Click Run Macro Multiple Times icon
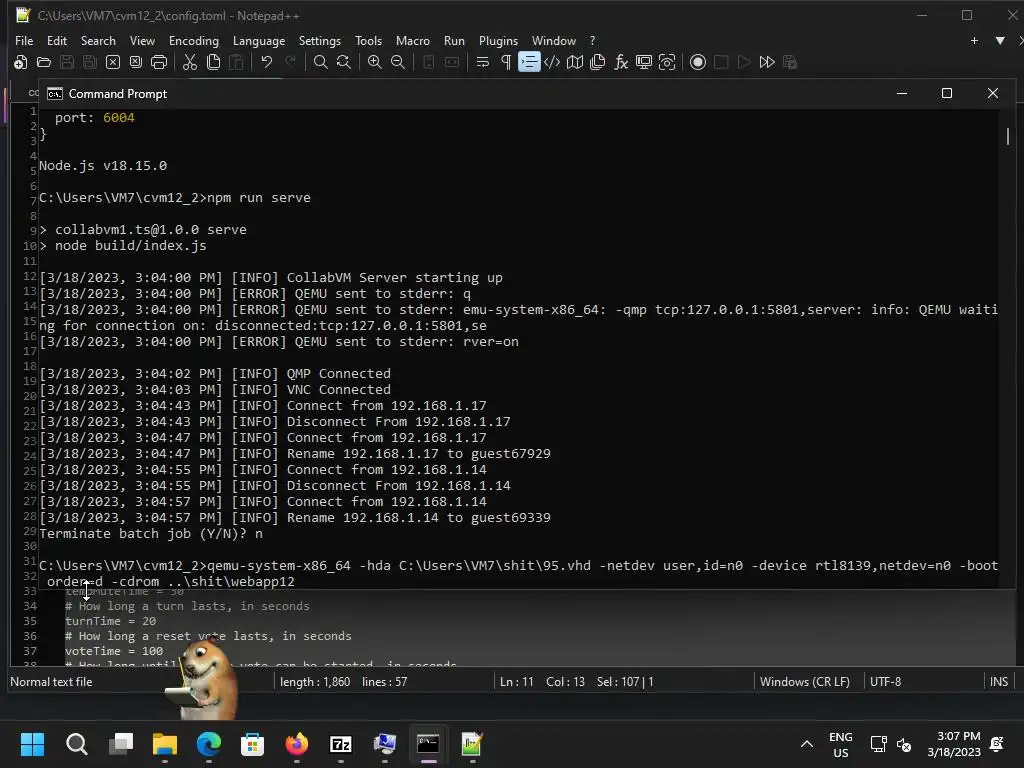This screenshot has height=768, width=1024. 767,62
